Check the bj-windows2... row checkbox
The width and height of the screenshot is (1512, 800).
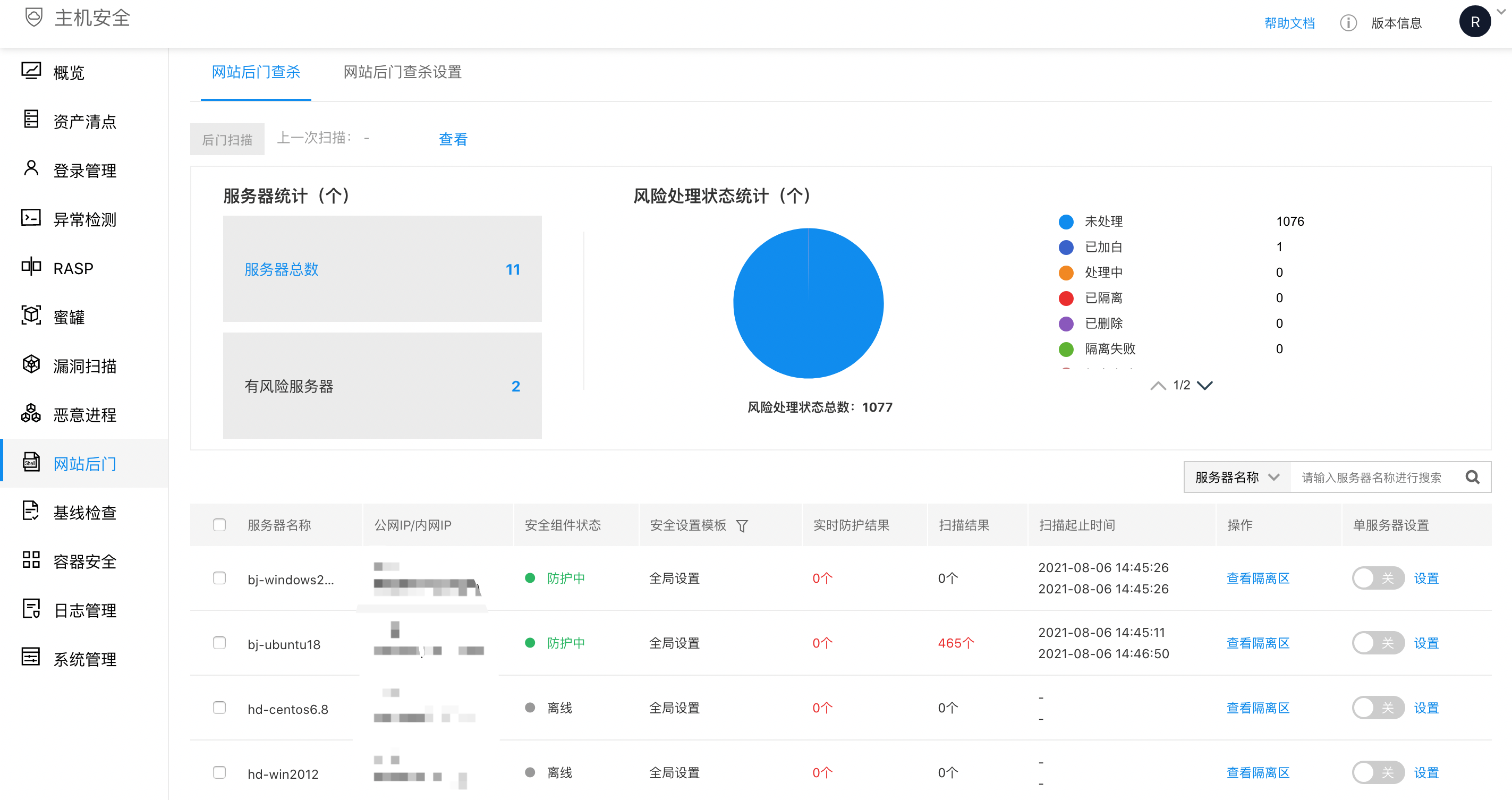point(219,578)
